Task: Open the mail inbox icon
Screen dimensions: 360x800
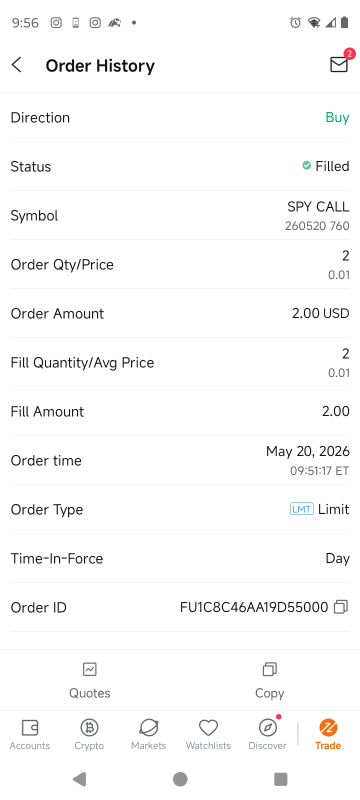Action: coord(339,64)
